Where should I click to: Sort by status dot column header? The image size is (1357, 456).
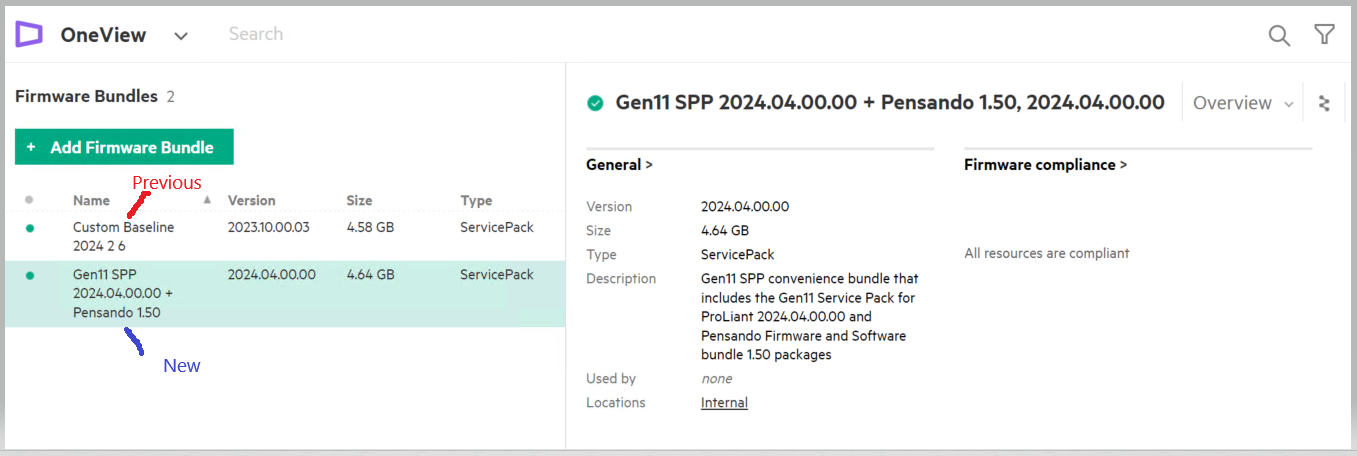29,200
